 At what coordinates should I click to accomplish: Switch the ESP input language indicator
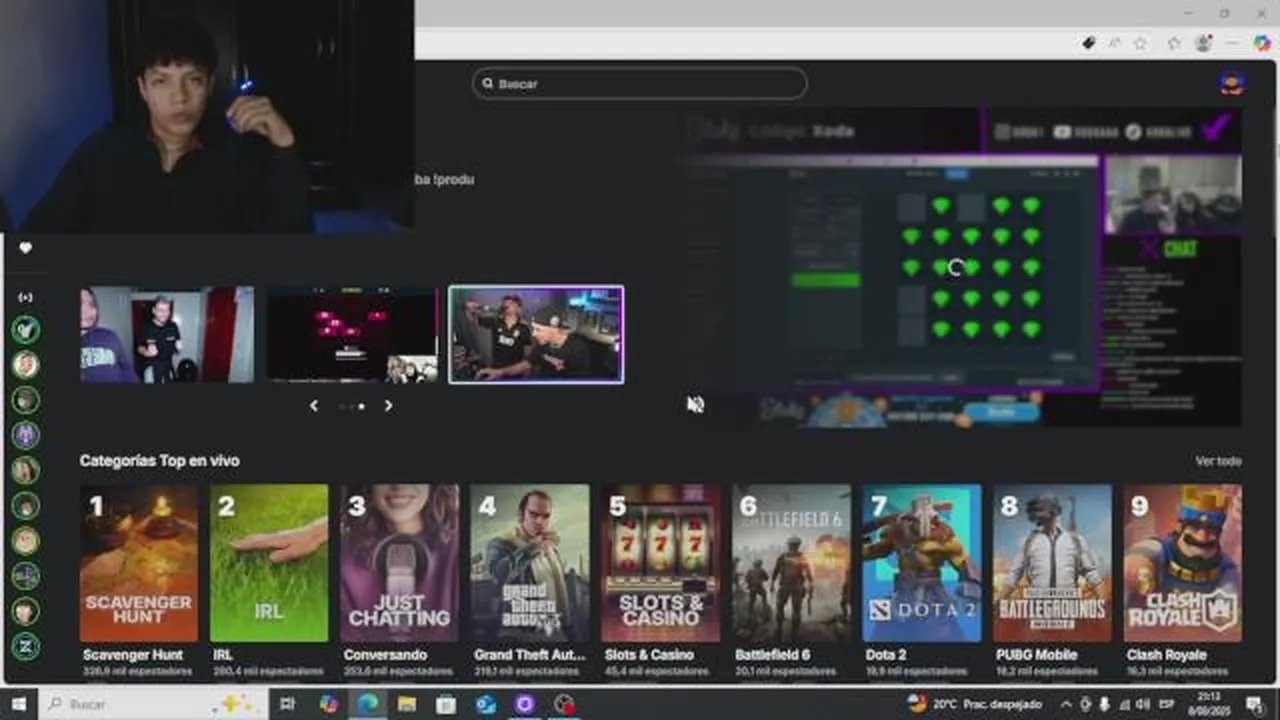point(1167,704)
